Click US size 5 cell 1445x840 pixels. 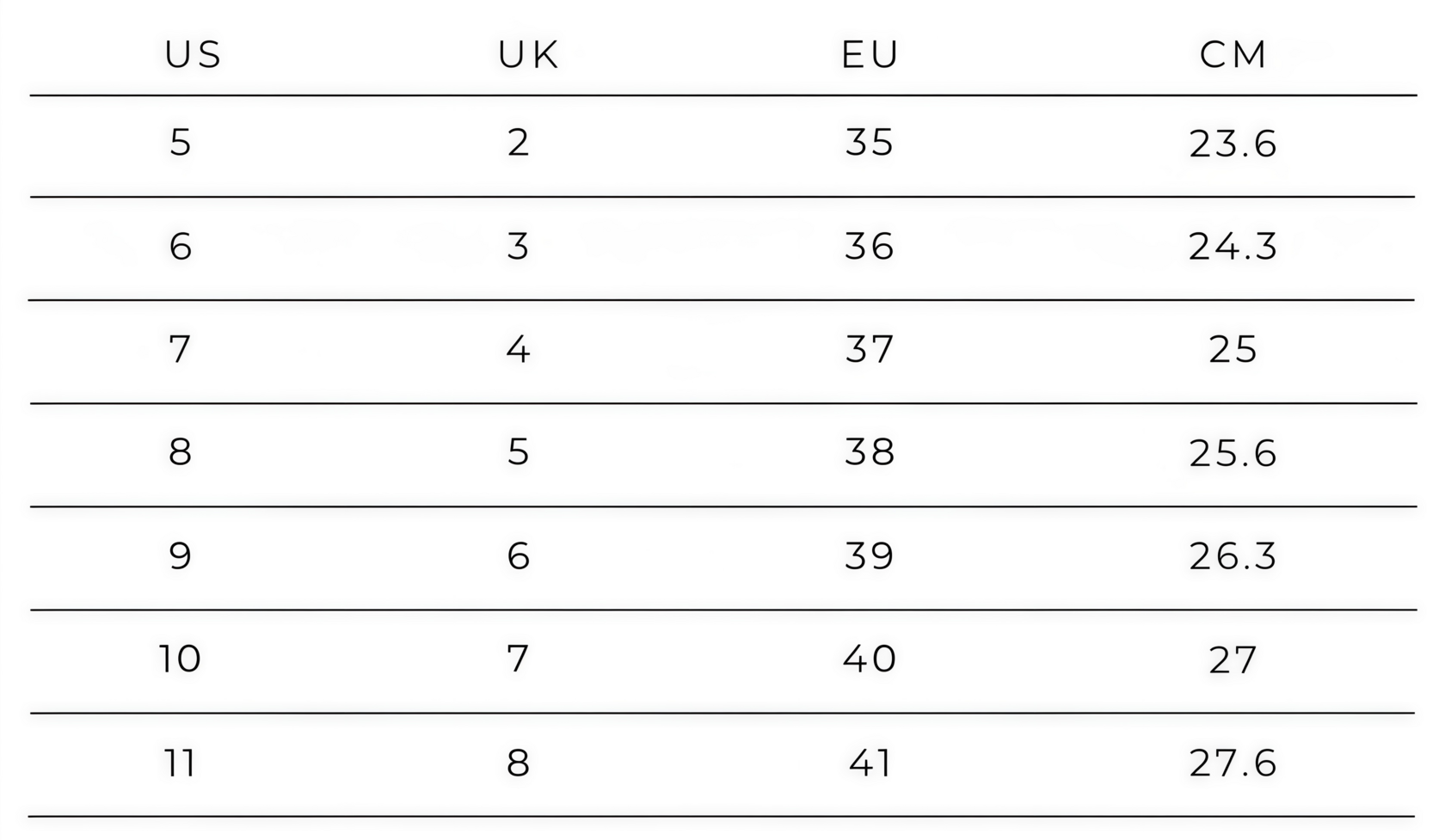point(180,143)
